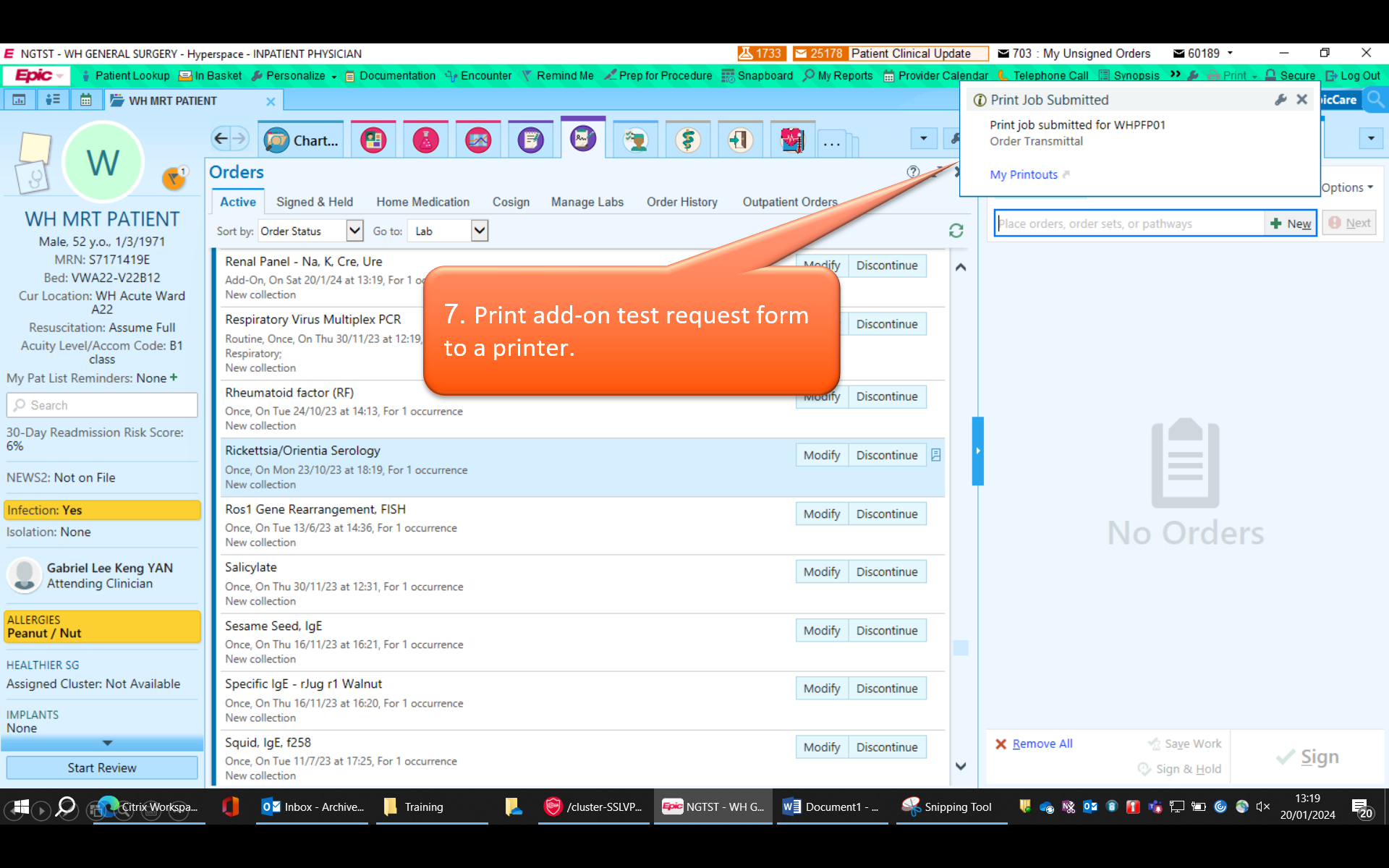Click the discharge door activity icon
Viewport: 1389px width, 868px height.
739,140
